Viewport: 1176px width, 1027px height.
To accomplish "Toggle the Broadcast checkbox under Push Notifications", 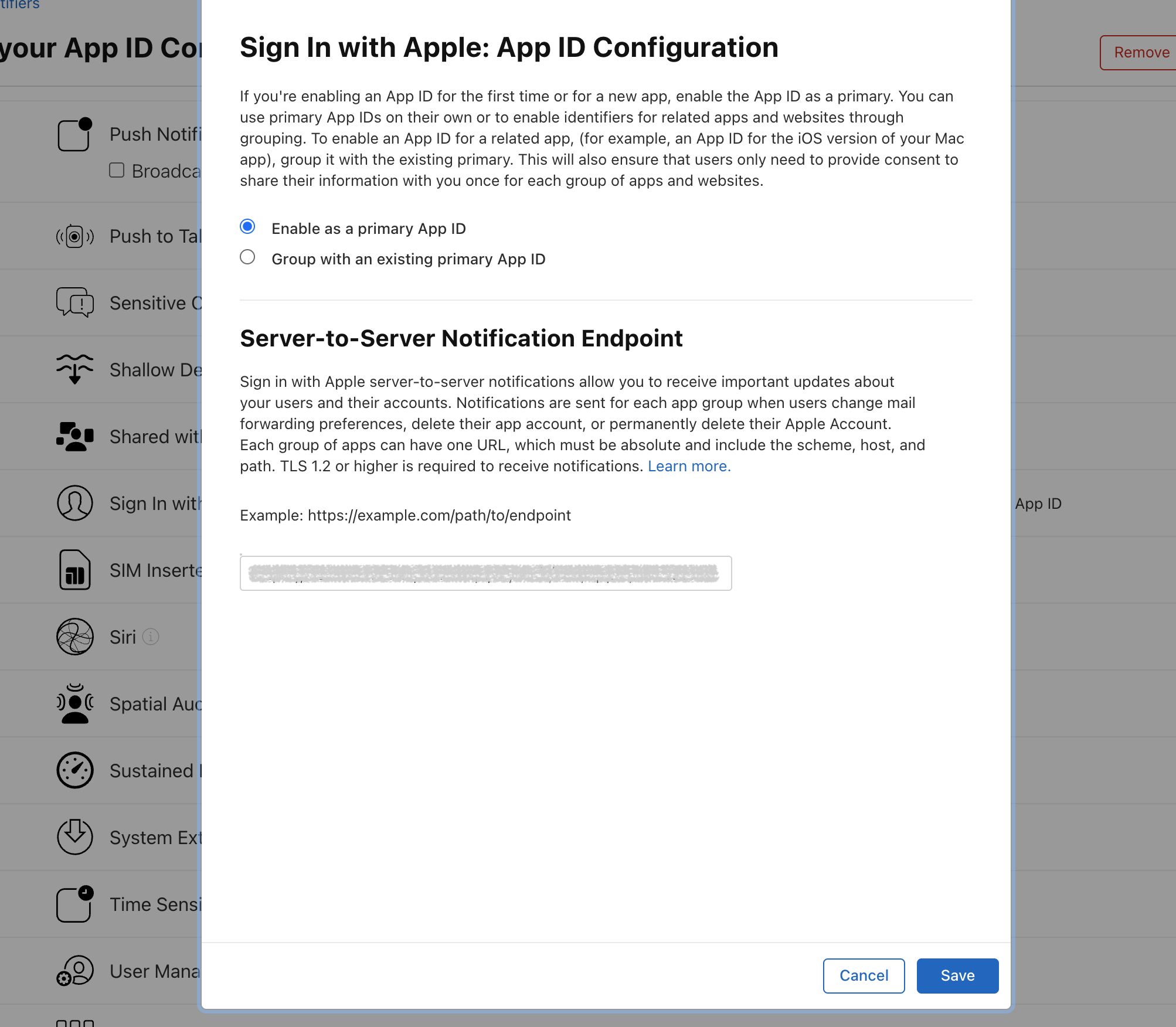I will [x=117, y=170].
